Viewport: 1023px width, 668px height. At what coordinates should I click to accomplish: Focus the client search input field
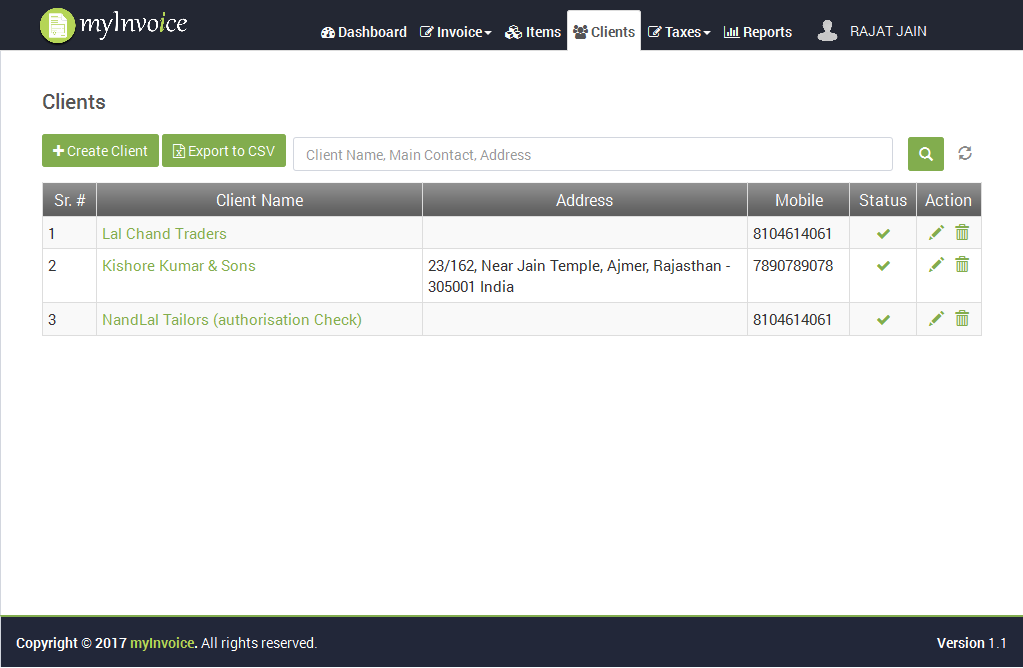tap(592, 155)
